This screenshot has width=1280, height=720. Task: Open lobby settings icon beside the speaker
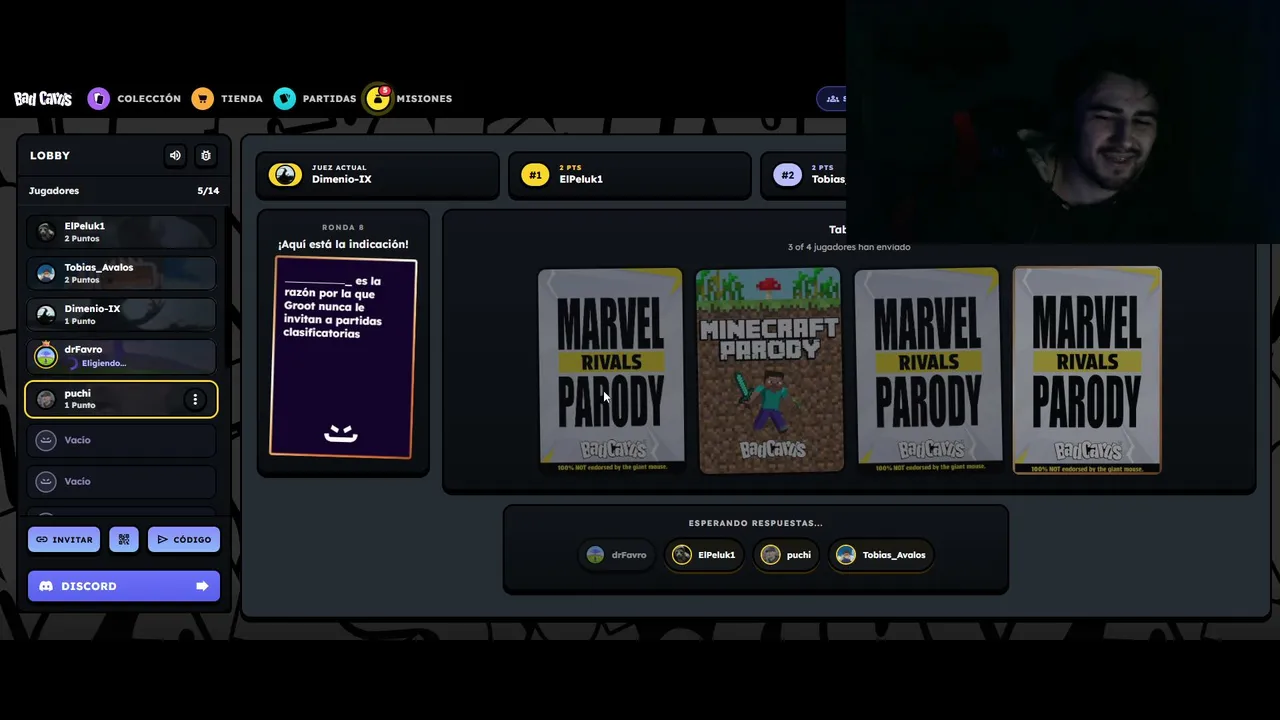206,156
